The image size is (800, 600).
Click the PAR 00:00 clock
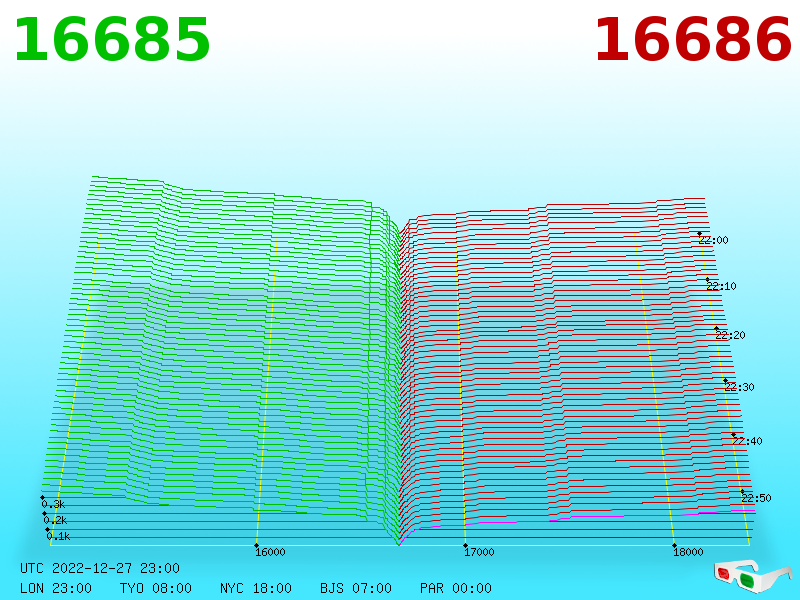pos(456,588)
